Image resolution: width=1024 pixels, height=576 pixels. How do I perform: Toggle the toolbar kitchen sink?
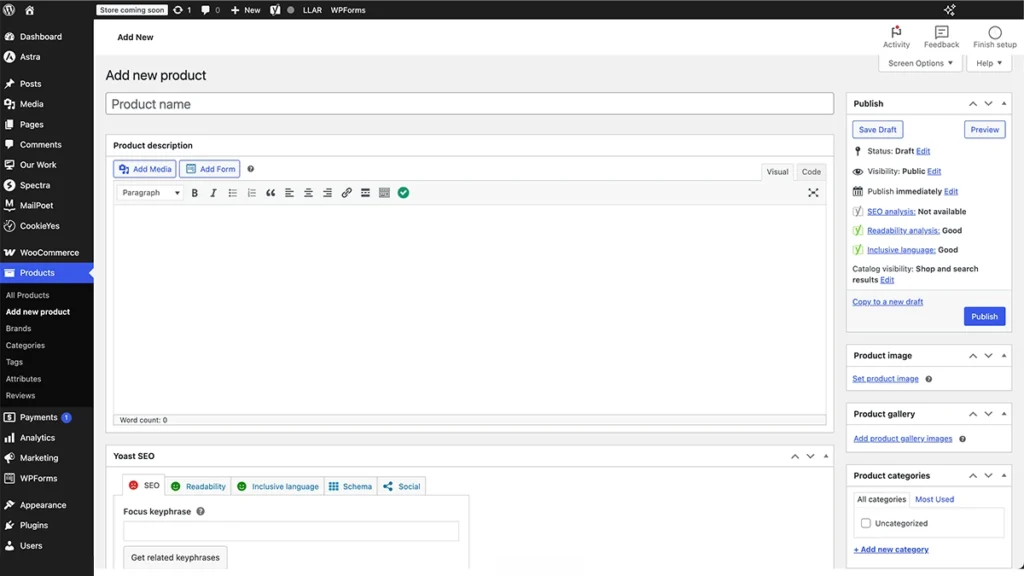[384, 193]
